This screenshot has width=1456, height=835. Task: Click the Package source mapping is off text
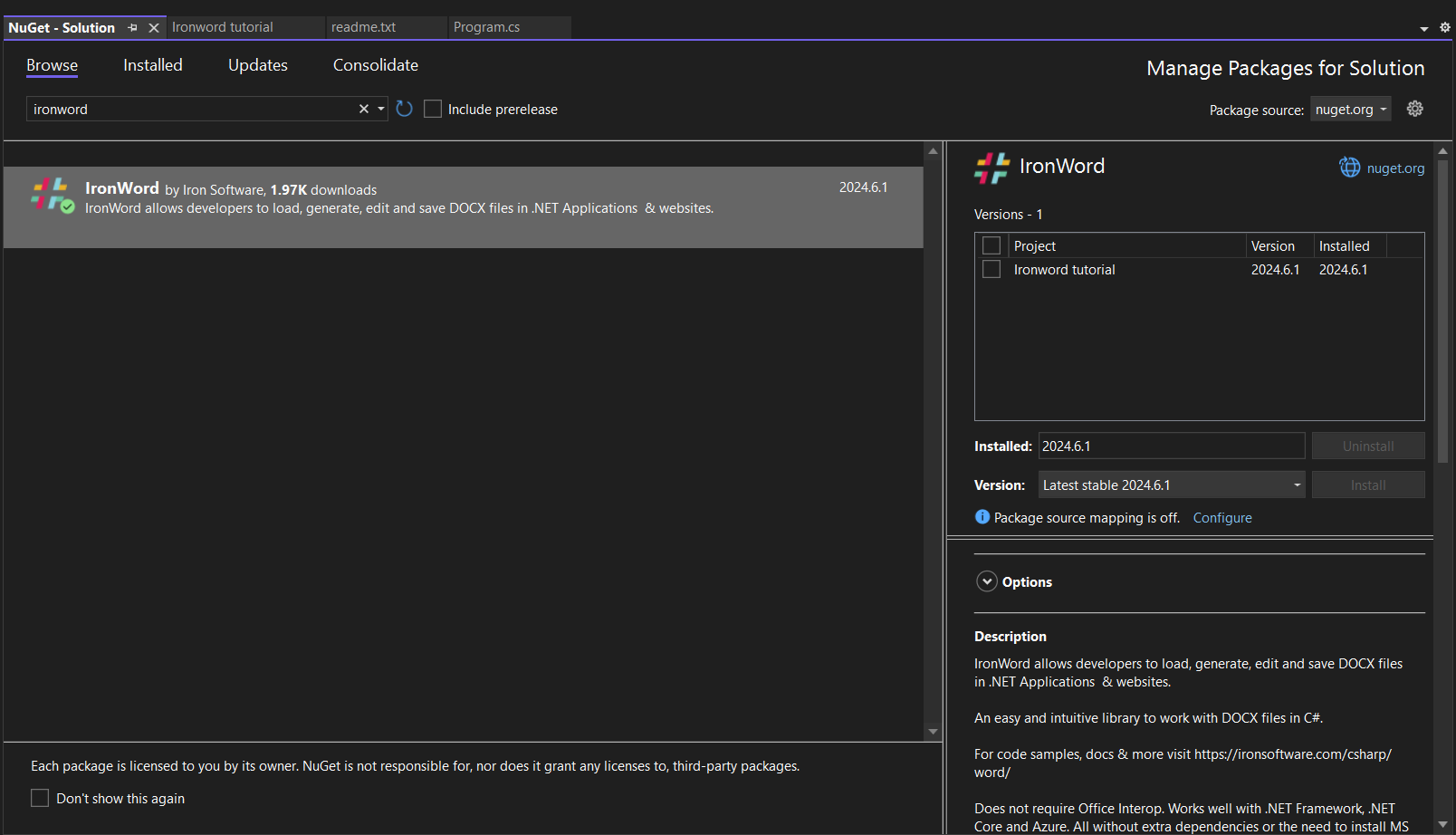(x=1087, y=517)
